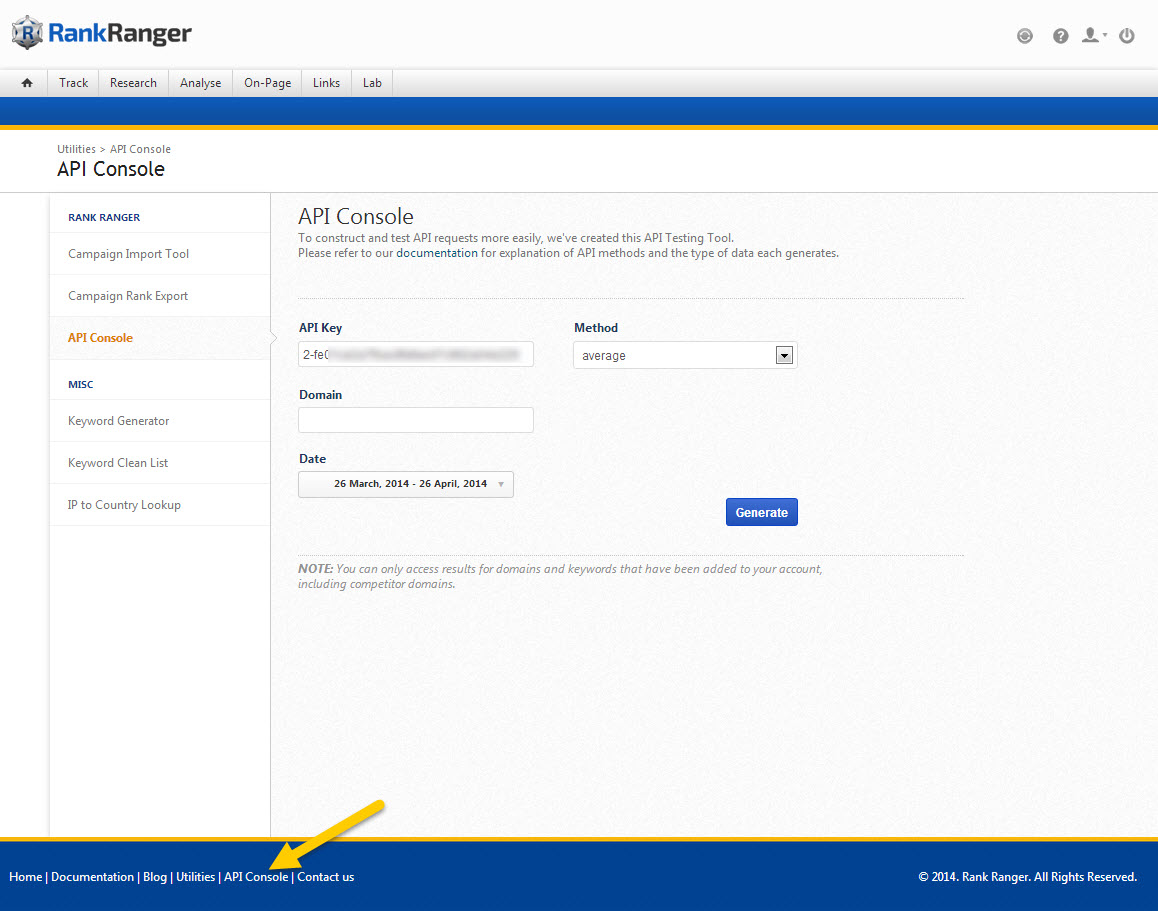Go to home via house icon
1158x911 pixels.
click(x=27, y=83)
